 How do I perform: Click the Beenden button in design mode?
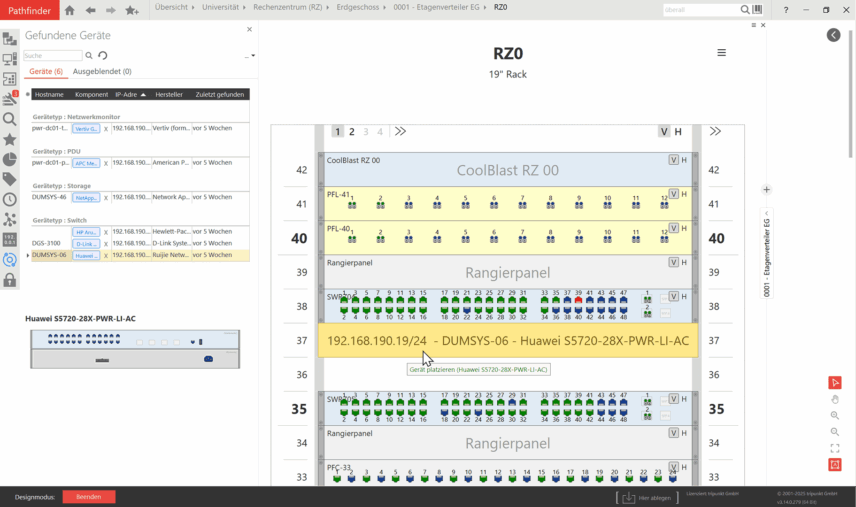point(88,497)
